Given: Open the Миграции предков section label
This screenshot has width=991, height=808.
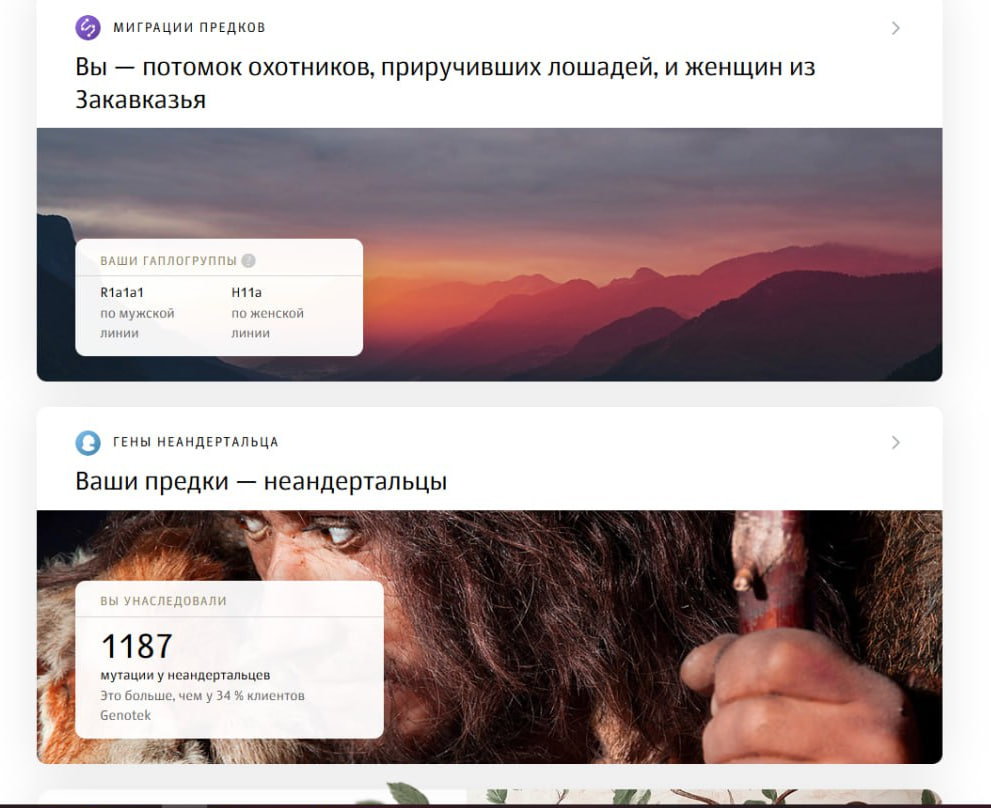Looking at the screenshot, I should [189, 28].
